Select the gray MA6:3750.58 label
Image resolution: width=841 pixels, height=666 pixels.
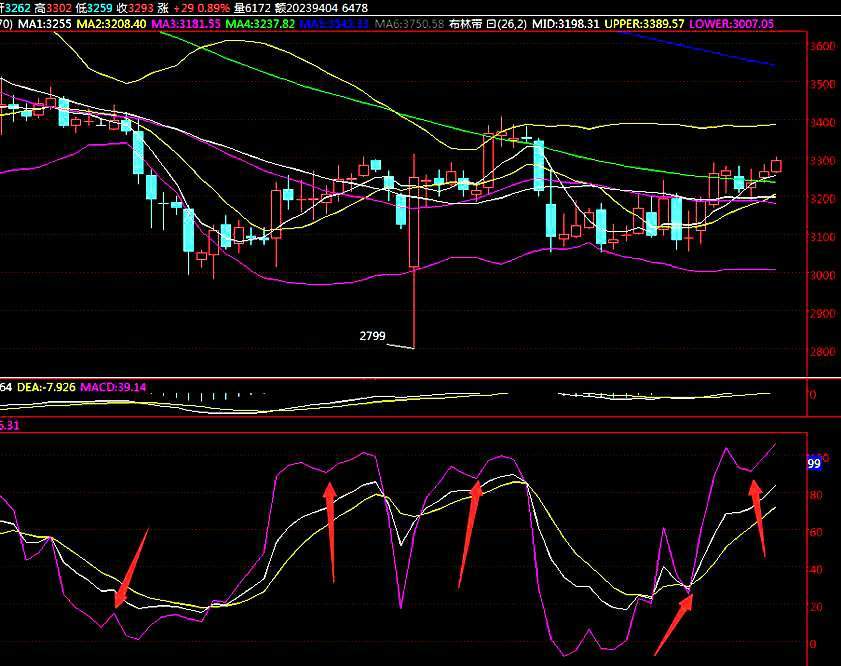(x=409, y=24)
